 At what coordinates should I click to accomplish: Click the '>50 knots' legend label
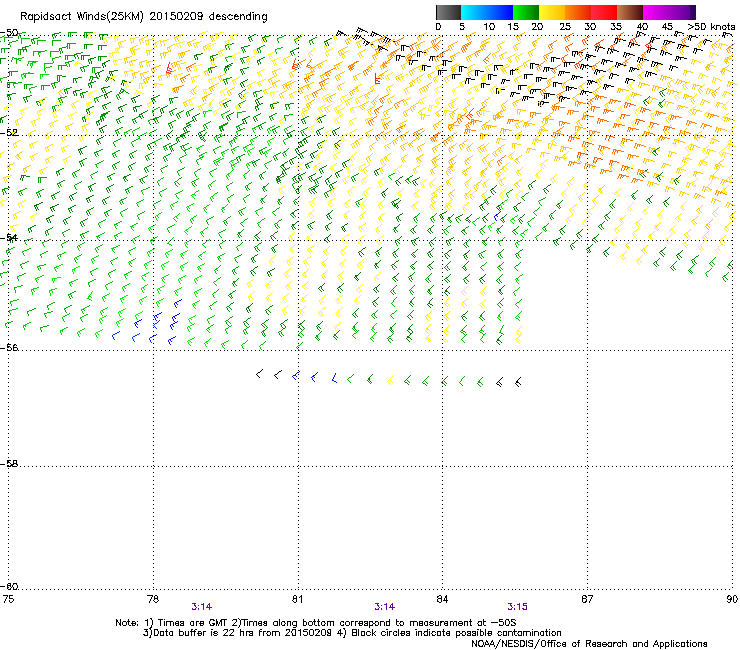click(711, 27)
